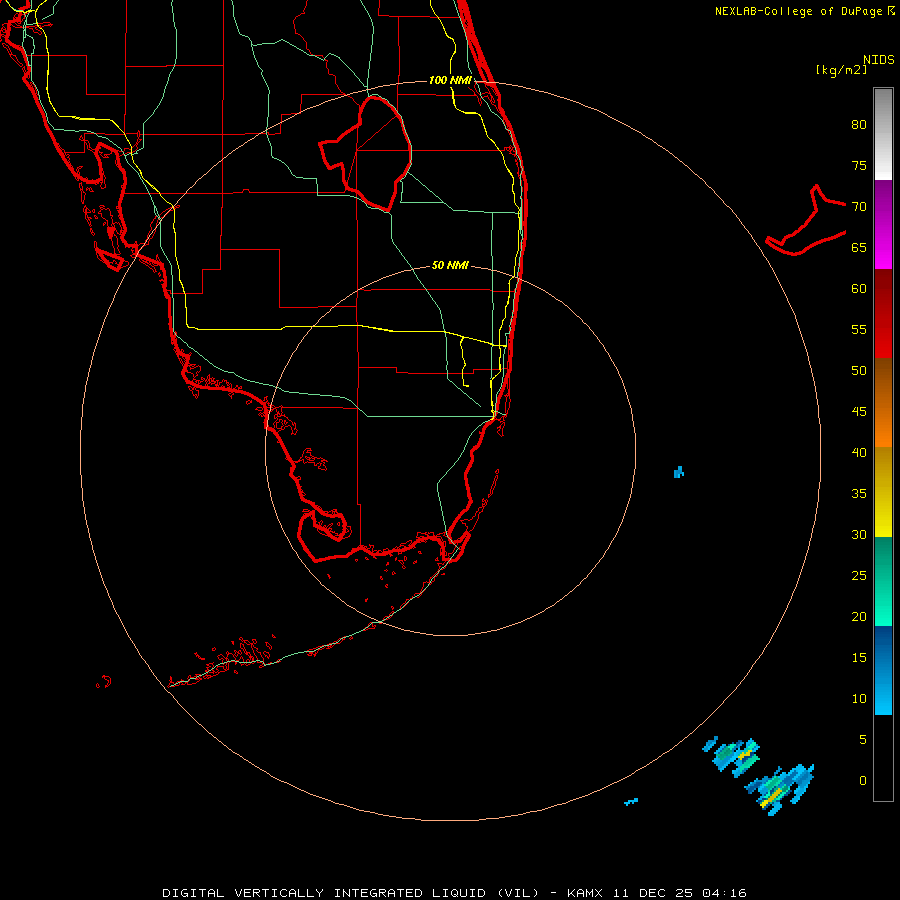Click the upper VIL echo cluster in the southeast
The width and height of the screenshot is (900, 900).
pos(731,755)
